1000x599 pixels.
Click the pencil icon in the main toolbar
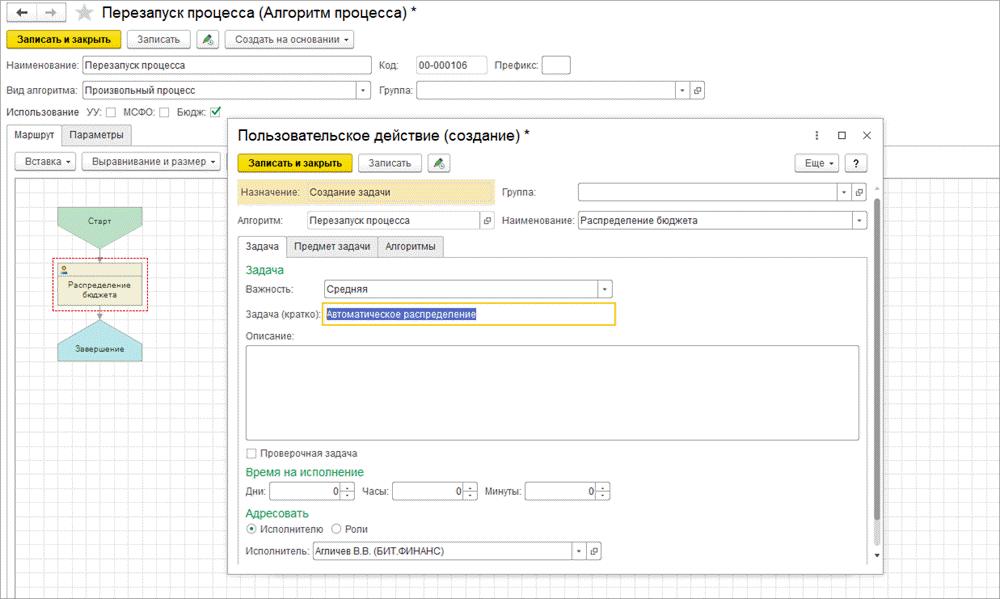[208, 40]
